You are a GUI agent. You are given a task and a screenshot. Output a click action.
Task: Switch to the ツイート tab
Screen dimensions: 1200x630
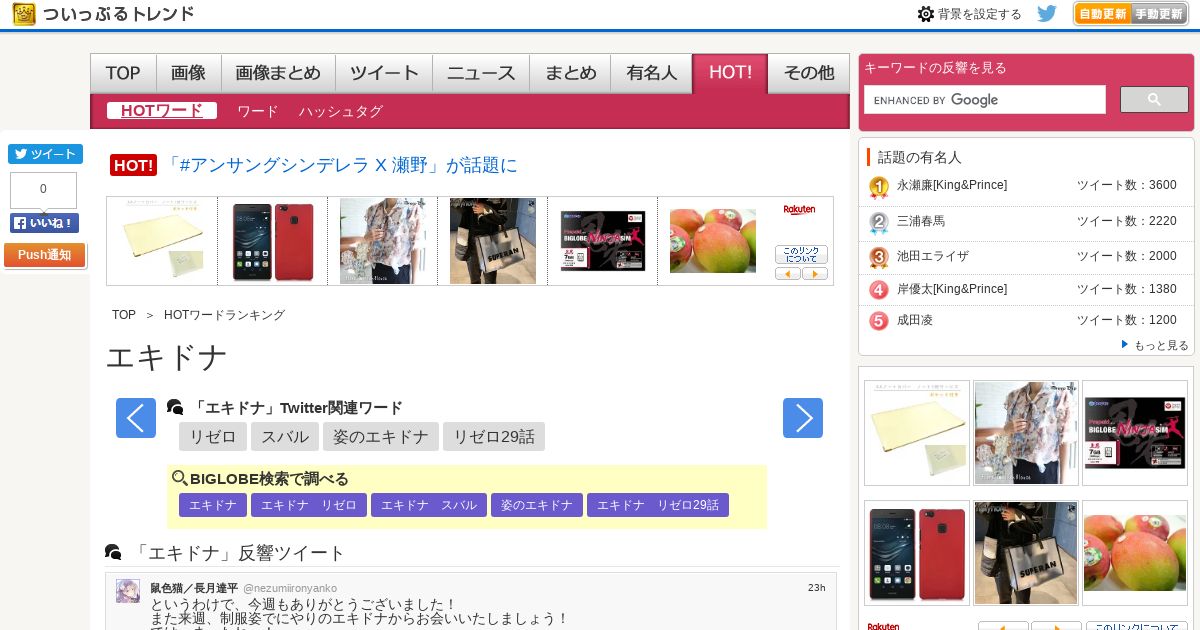[384, 73]
